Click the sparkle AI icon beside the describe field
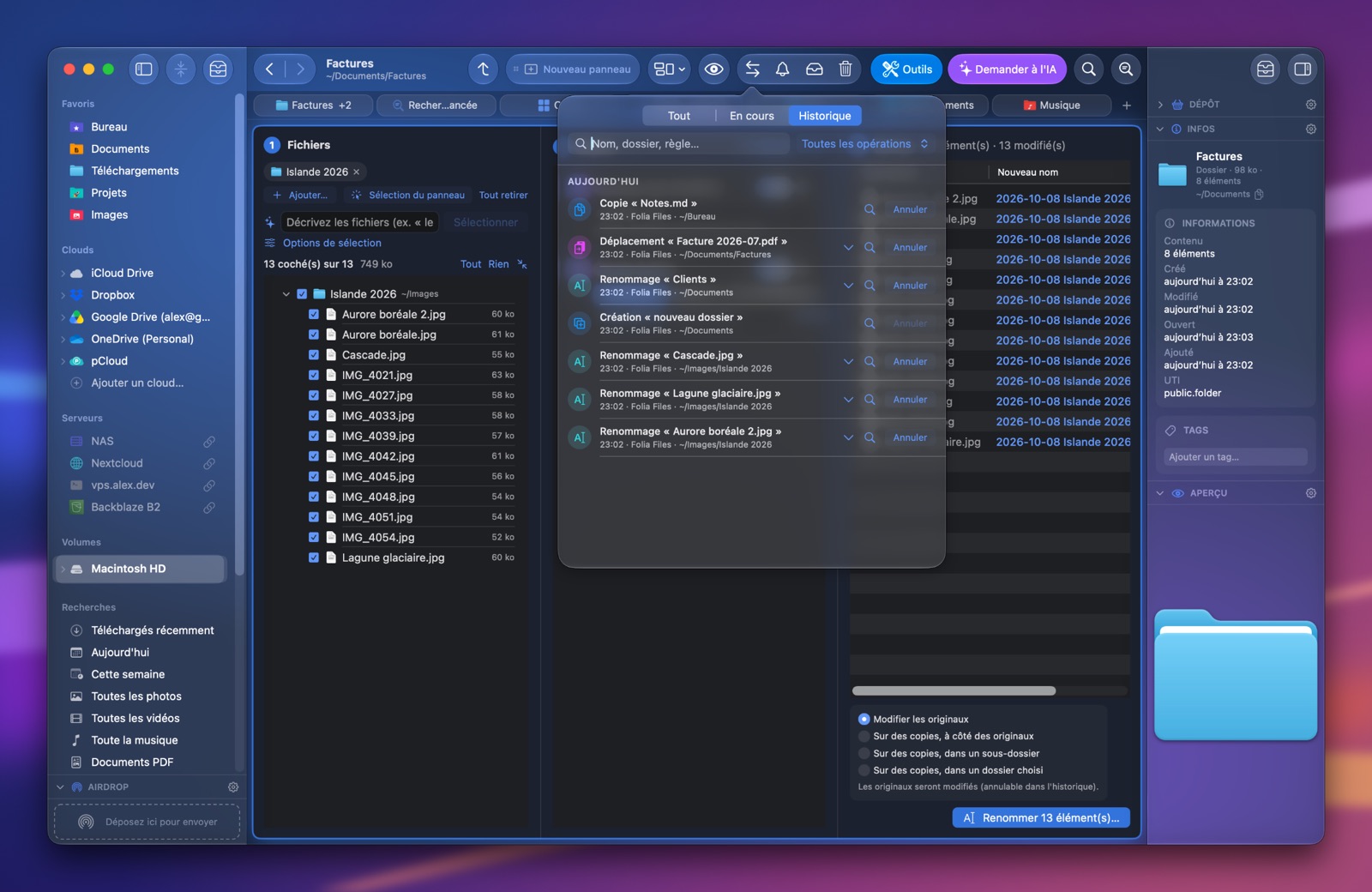Screen dimensions: 1372x892 click(x=270, y=222)
